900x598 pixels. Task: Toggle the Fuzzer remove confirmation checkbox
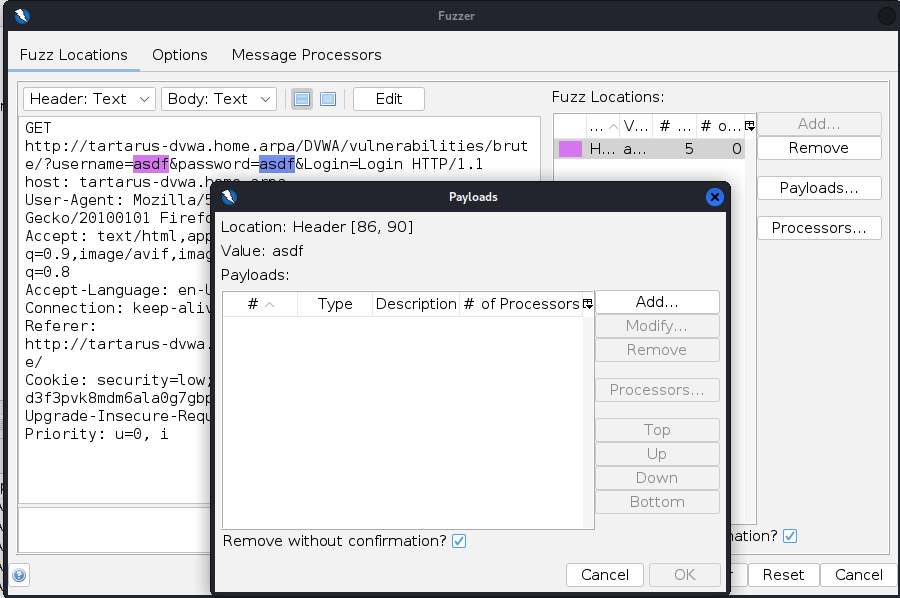click(790, 536)
